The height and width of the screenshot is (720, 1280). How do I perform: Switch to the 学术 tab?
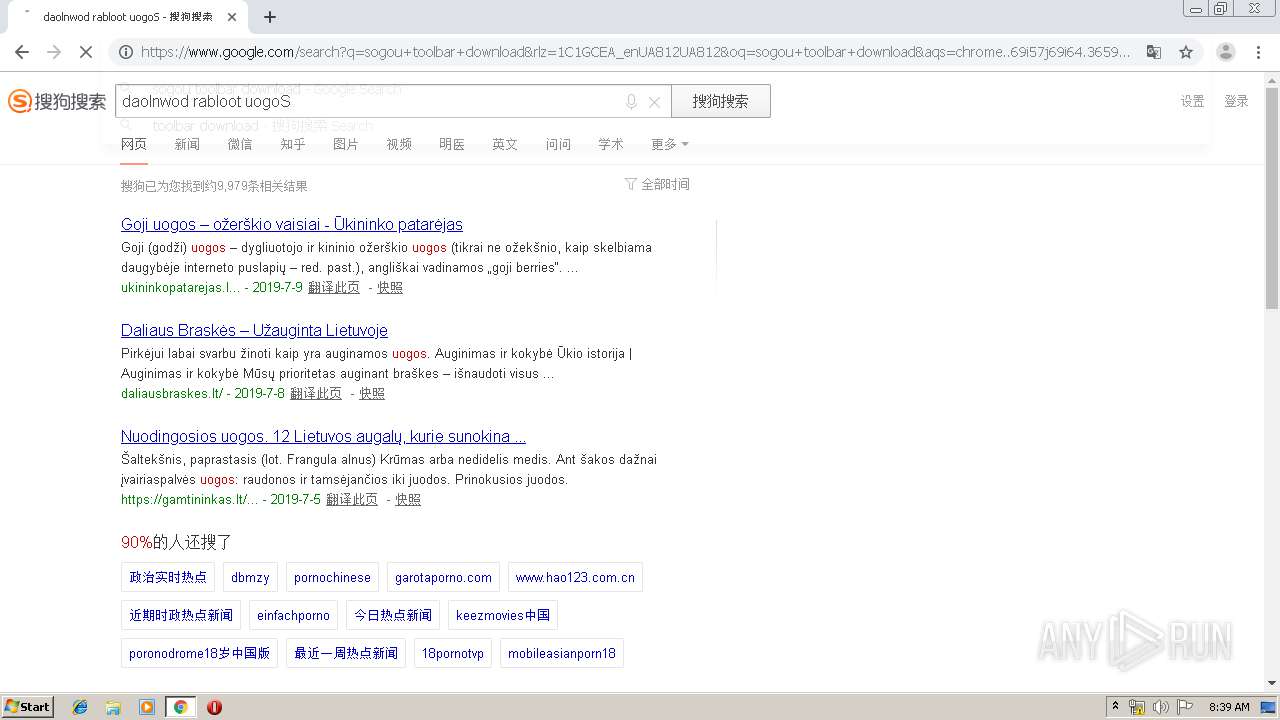click(611, 144)
